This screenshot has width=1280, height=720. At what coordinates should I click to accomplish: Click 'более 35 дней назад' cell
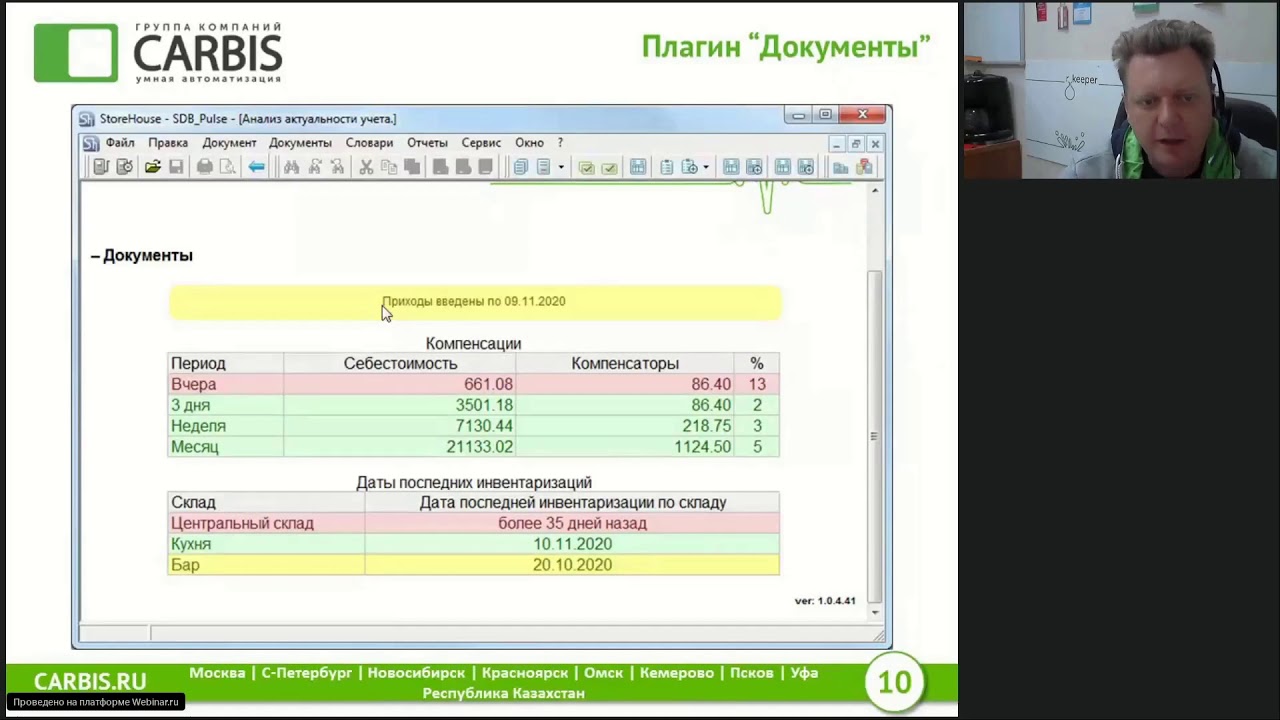pyautogui.click(x=572, y=524)
